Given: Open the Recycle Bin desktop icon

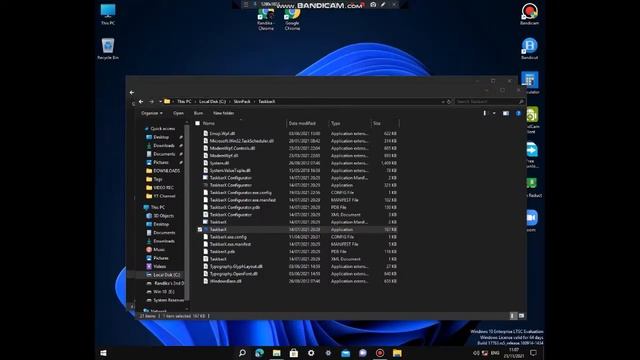Looking at the screenshot, I should click(x=108, y=49).
